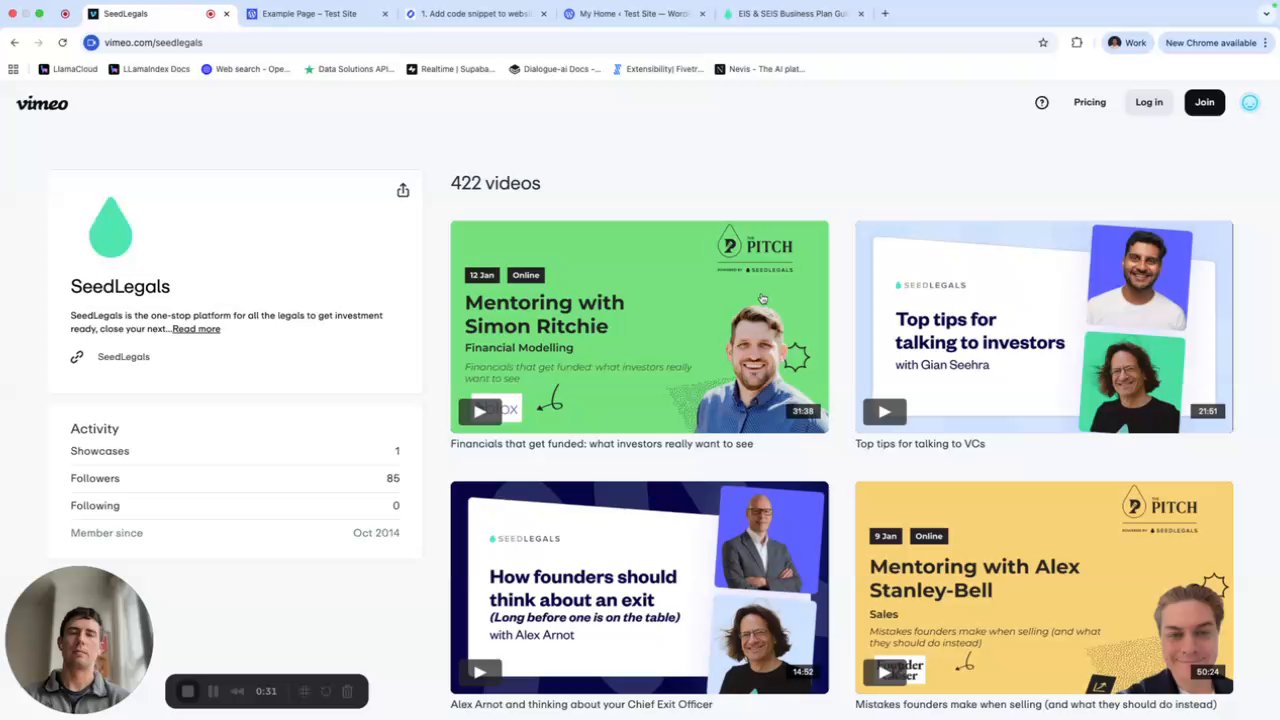
Task: Open the Chrome apps grid shortcut
Action: coord(13,69)
